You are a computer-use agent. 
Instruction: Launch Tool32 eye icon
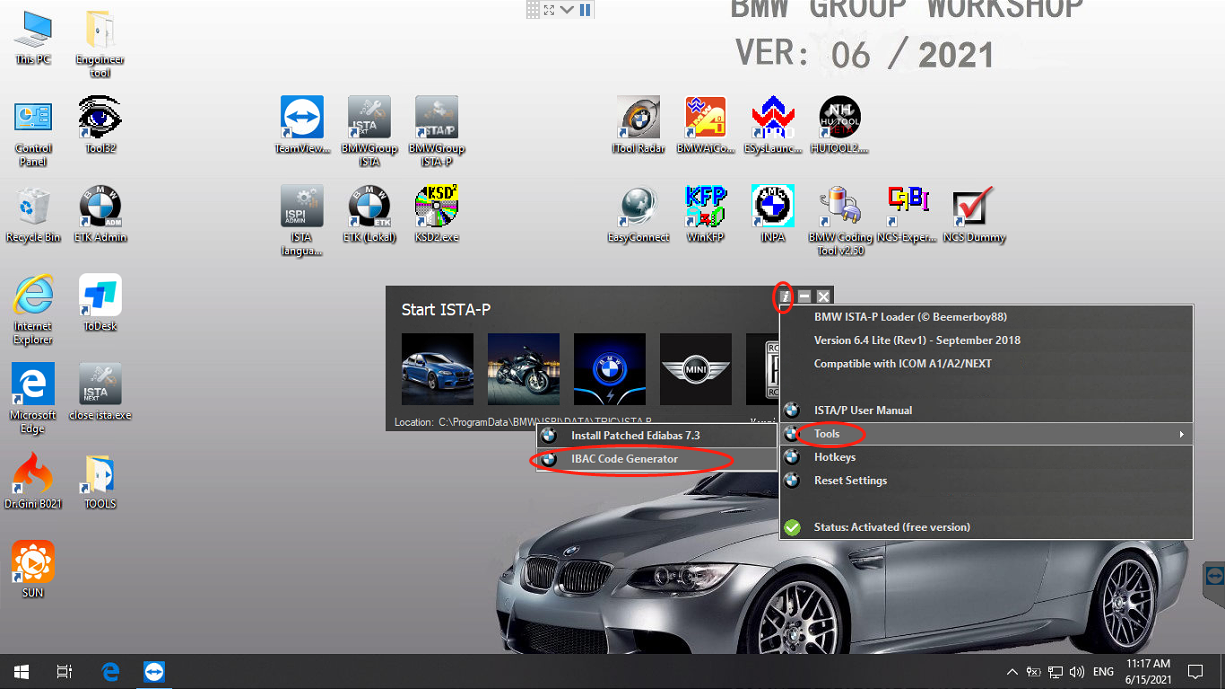point(100,125)
